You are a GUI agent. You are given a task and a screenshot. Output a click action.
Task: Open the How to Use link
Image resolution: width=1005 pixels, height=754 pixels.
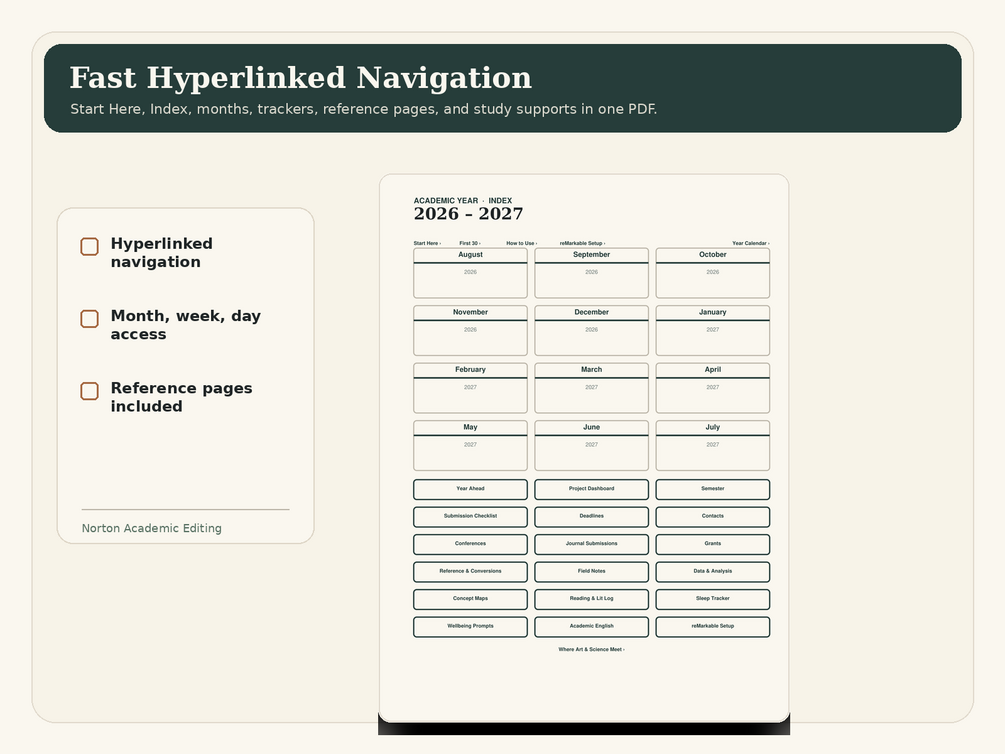click(522, 243)
